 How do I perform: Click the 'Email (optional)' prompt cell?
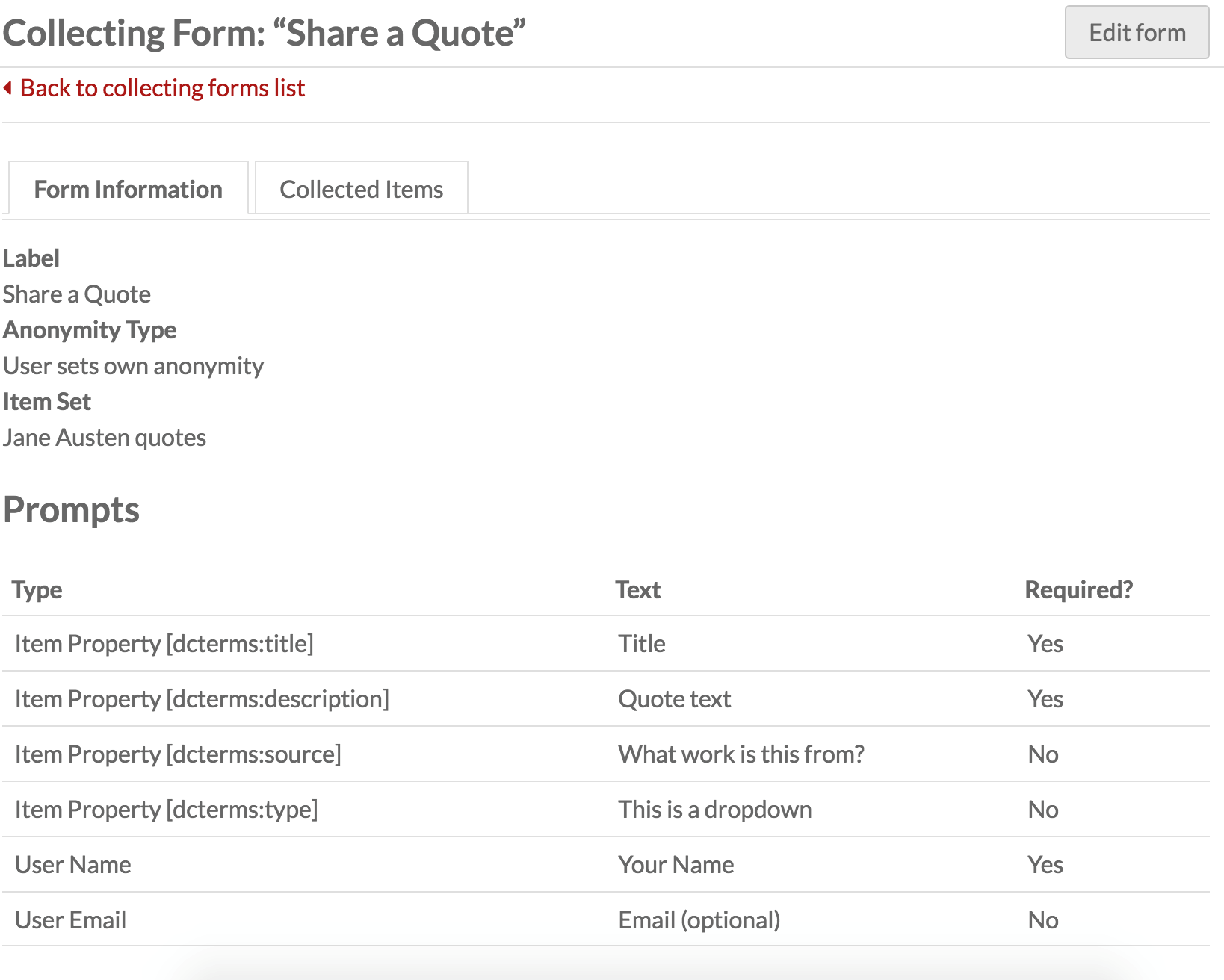(x=699, y=920)
